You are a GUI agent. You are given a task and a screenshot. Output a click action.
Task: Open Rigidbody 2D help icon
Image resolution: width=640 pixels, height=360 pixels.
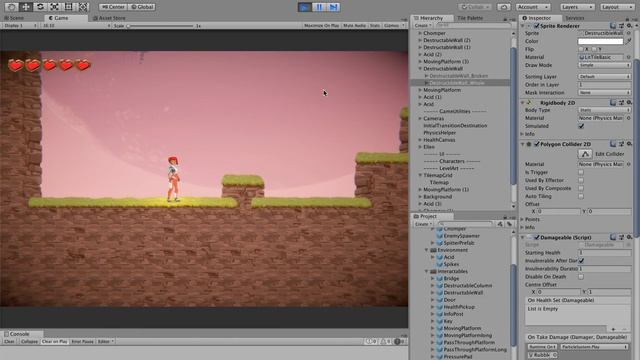click(x=613, y=103)
